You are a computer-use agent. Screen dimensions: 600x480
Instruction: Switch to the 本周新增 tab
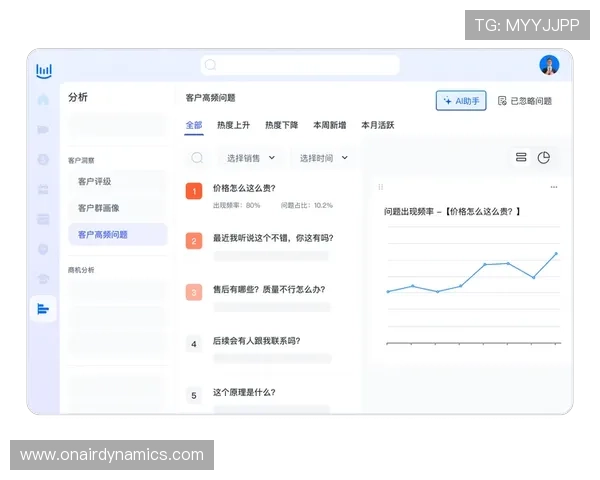click(329, 125)
